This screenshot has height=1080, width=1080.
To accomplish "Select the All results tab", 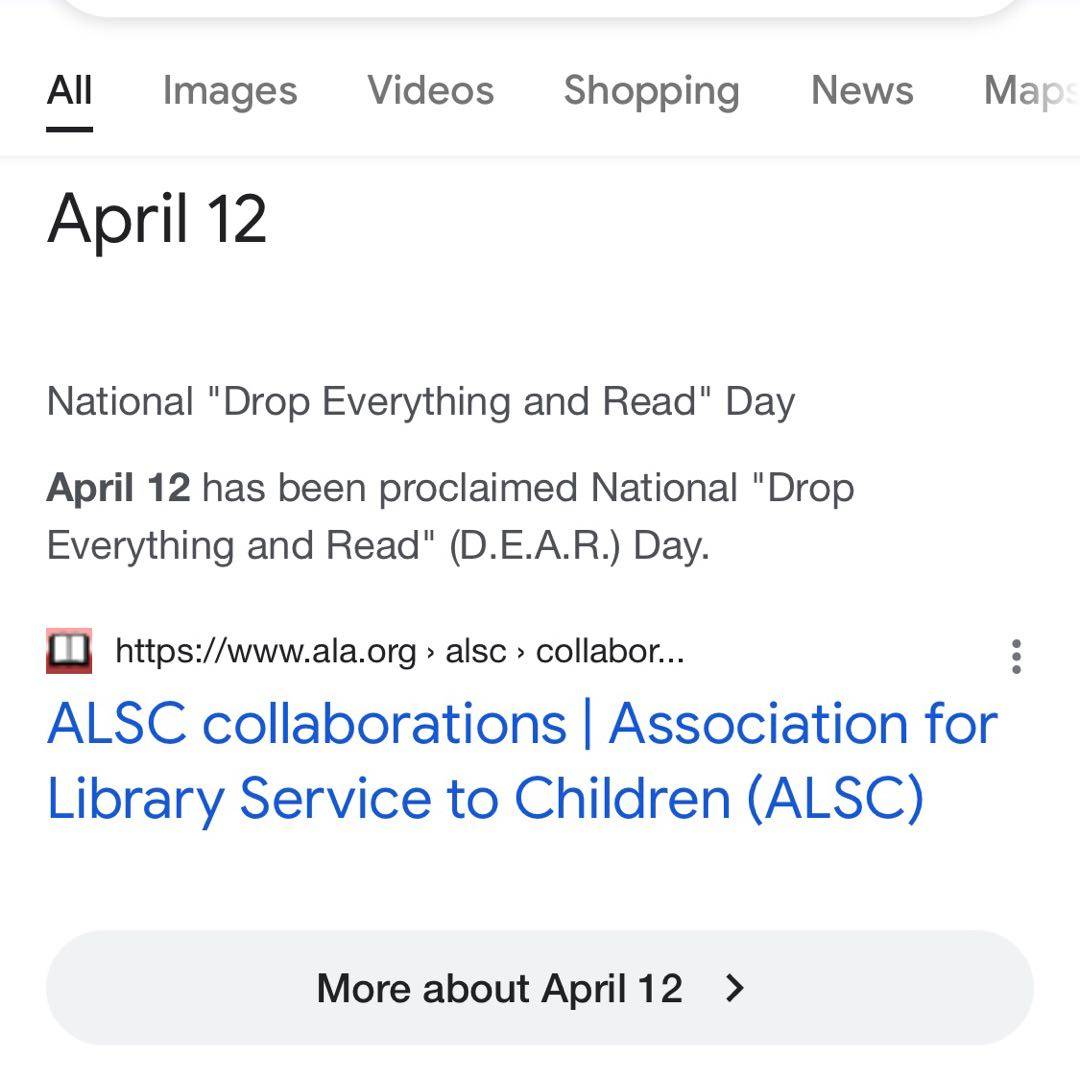I will click(x=69, y=91).
